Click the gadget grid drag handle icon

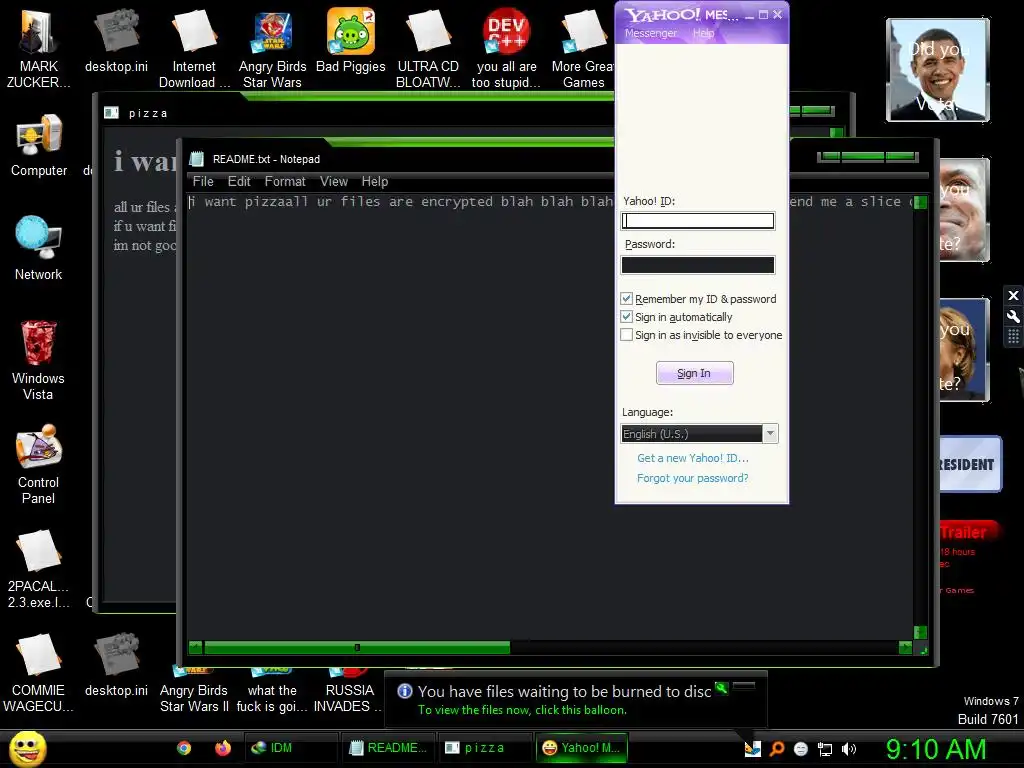point(1014,336)
